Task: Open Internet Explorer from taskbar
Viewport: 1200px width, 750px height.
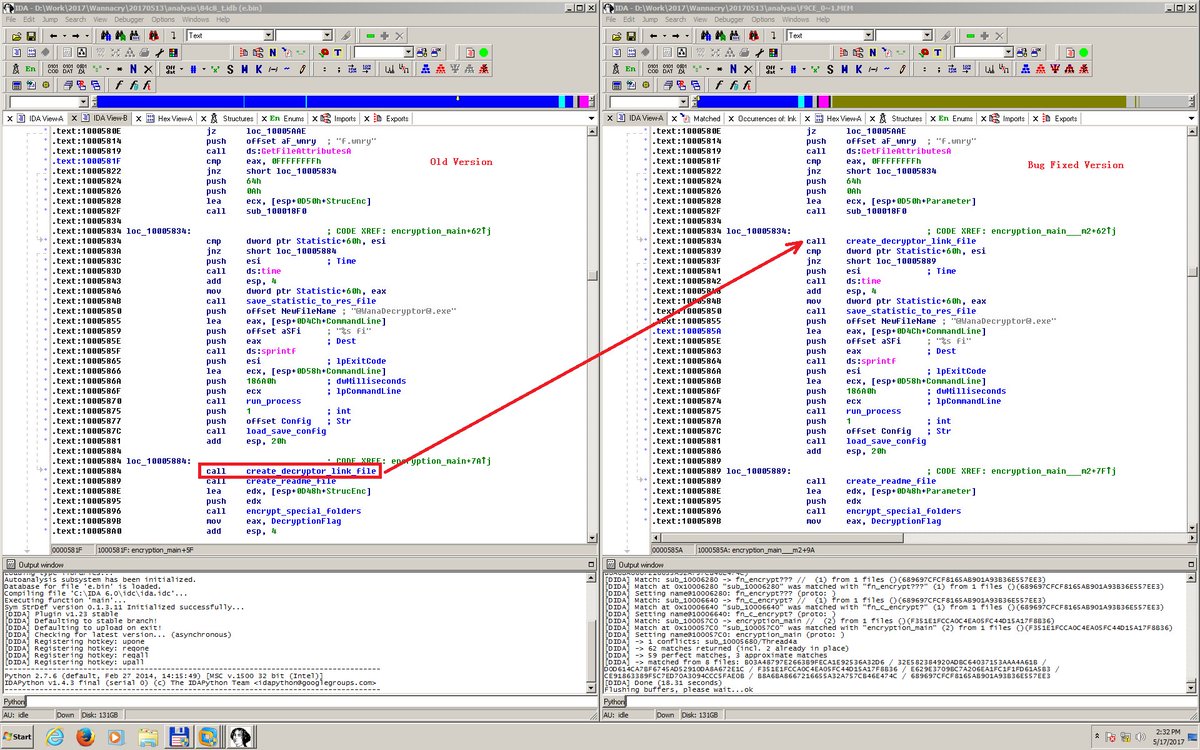Action: [x=53, y=736]
